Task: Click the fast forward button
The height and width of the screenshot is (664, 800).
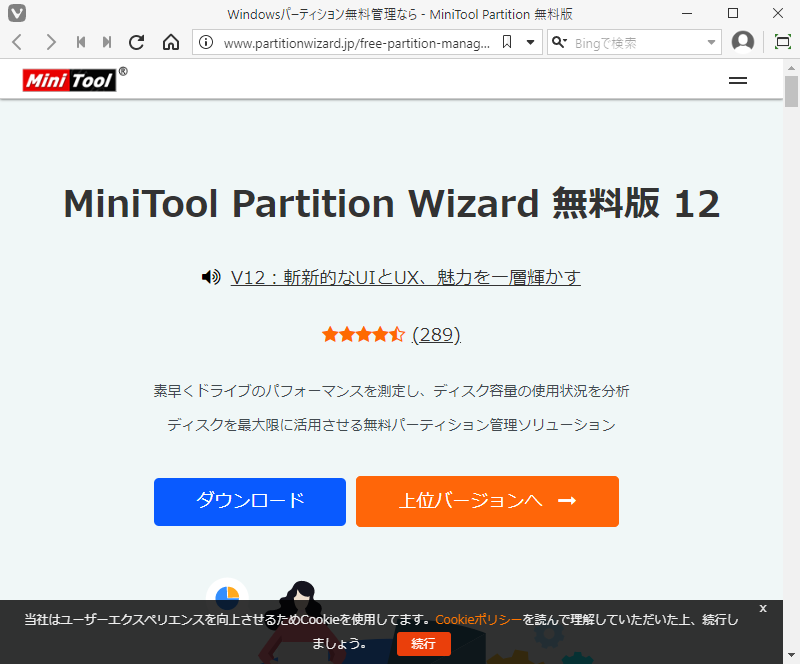Action: coord(107,42)
